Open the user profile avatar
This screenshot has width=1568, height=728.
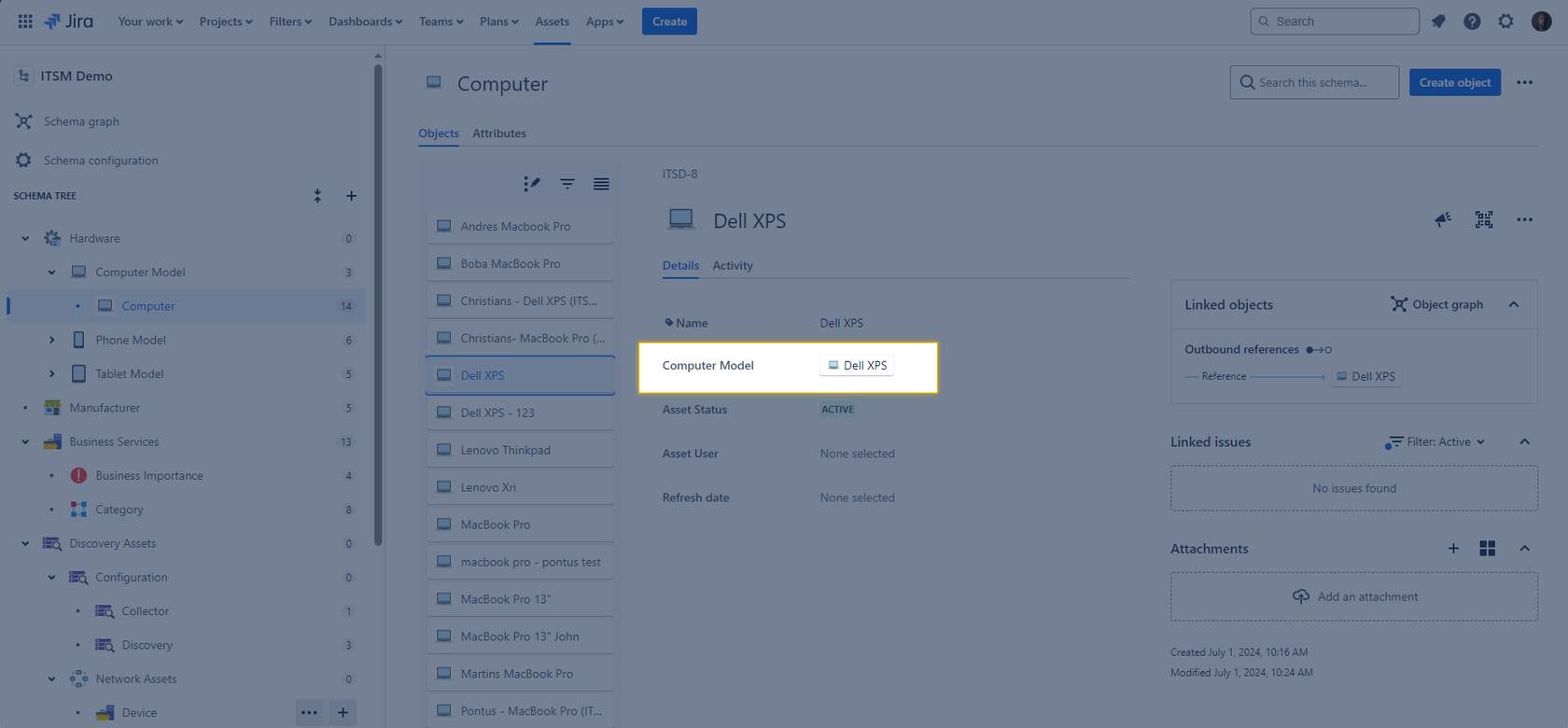pos(1541,21)
